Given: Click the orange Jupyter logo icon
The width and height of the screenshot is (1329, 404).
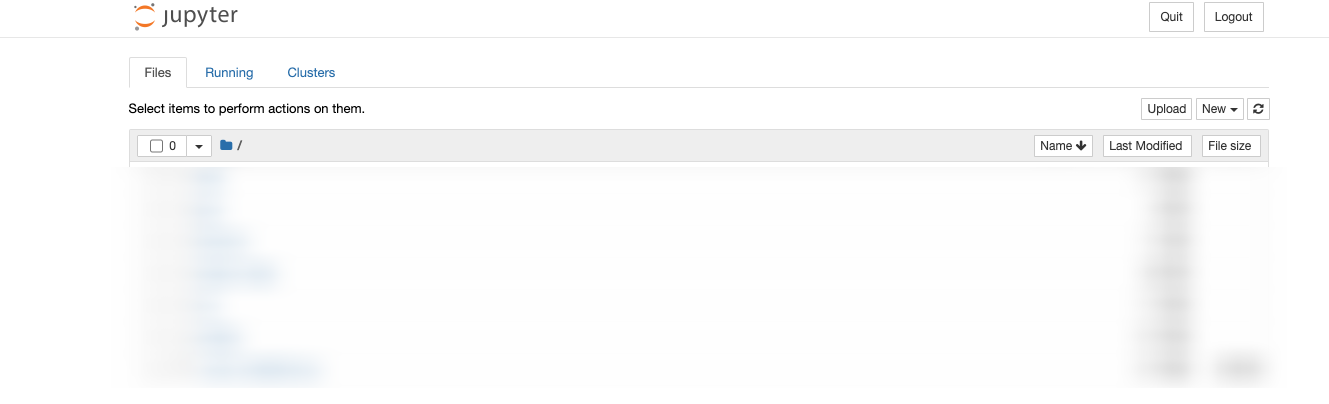Looking at the screenshot, I should 144,17.
